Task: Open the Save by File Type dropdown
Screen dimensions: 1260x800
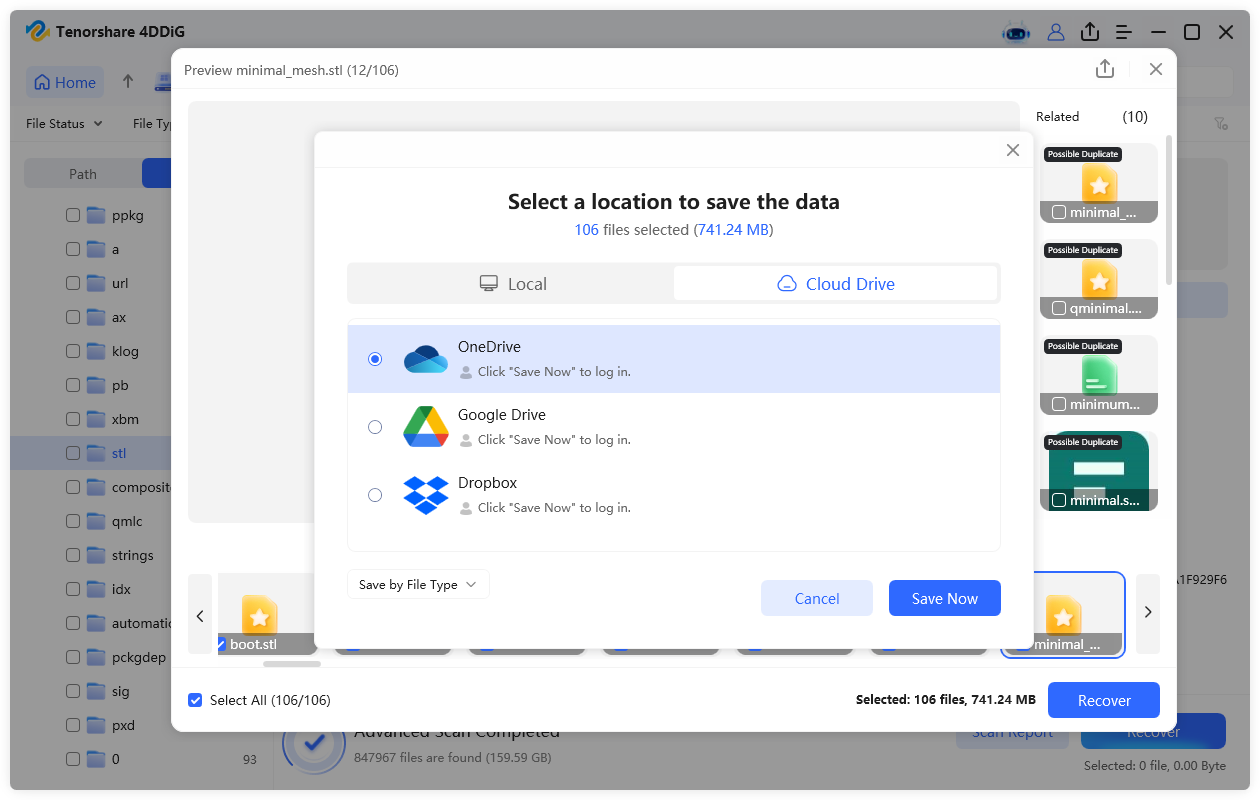Action: [x=418, y=585]
